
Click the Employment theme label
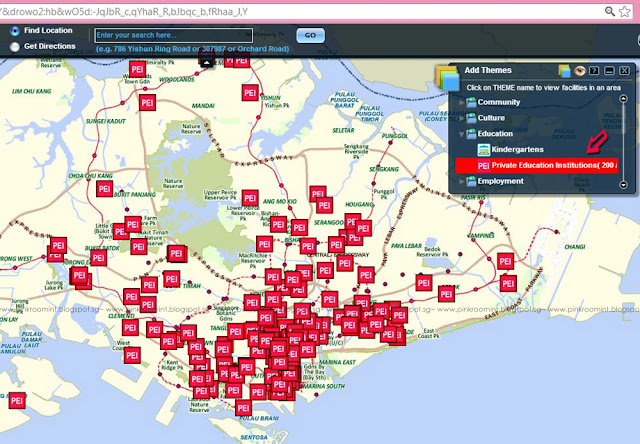500,181
